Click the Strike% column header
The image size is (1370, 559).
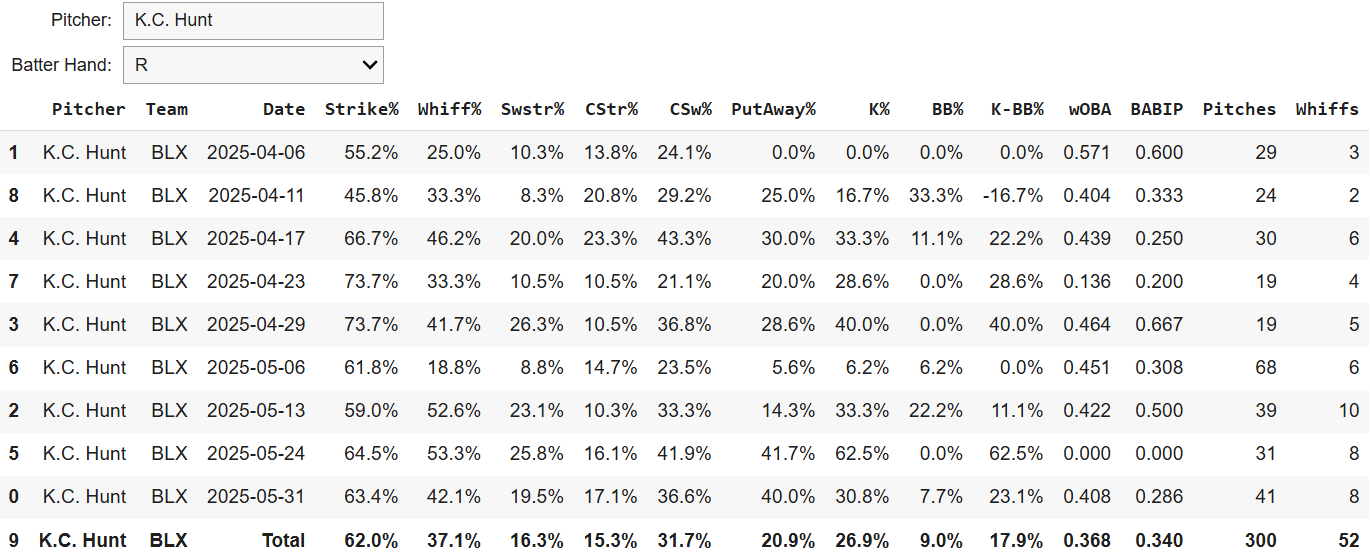tap(361, 109)
